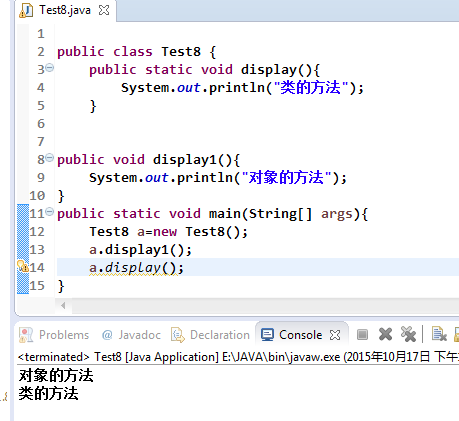Click the Java file icon on Test8.java tab
The image size is (459, 421).
26,11
